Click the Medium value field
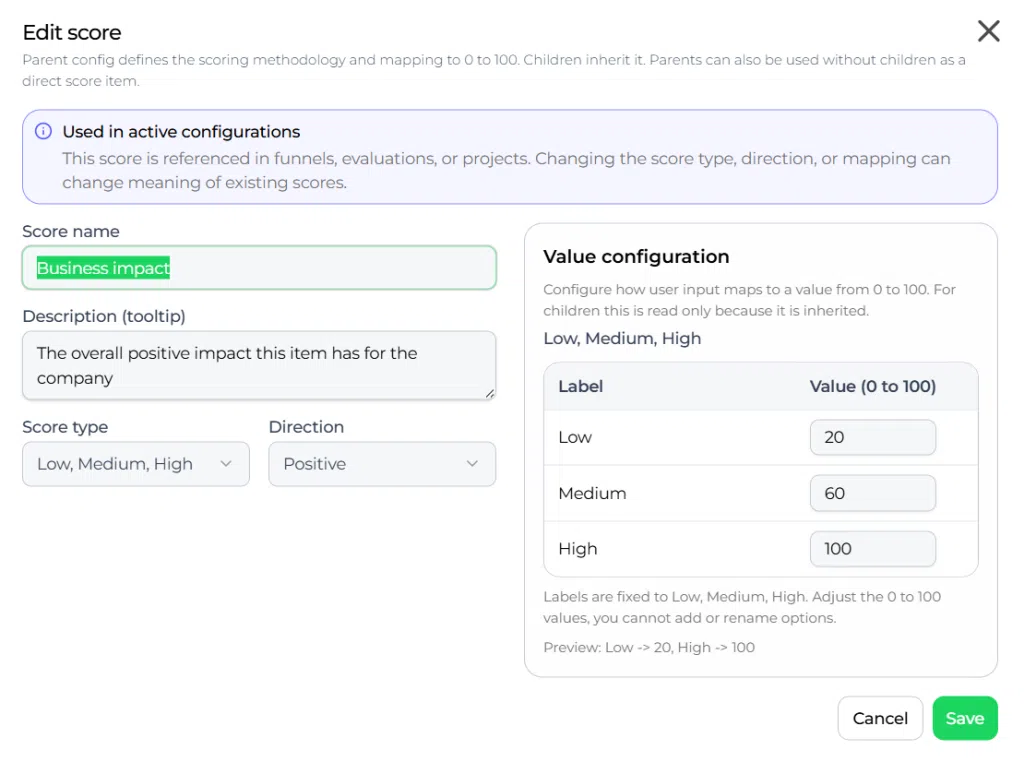 872,493
